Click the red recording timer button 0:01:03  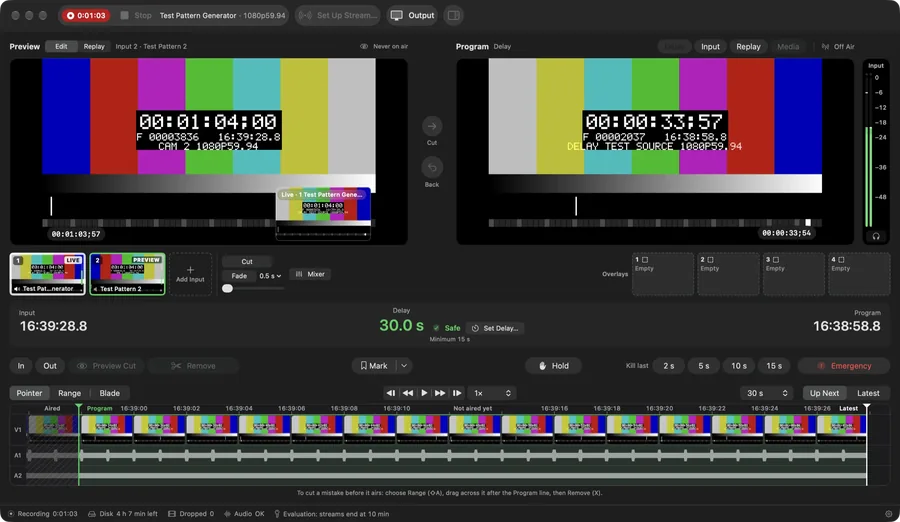click(x=86, y=16)
